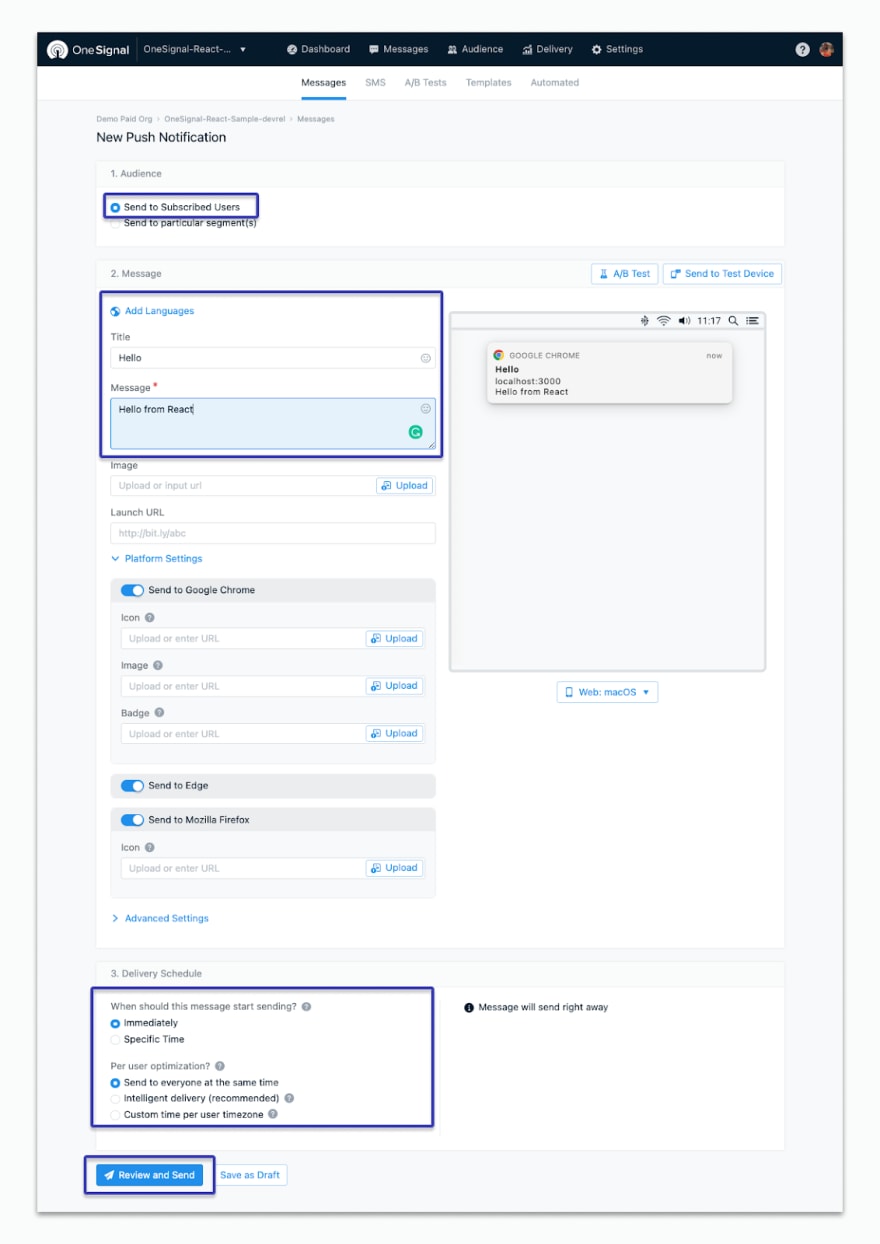Click Send to Test Device button
The height and width of the screenshot is (1244, 880).
722,273
